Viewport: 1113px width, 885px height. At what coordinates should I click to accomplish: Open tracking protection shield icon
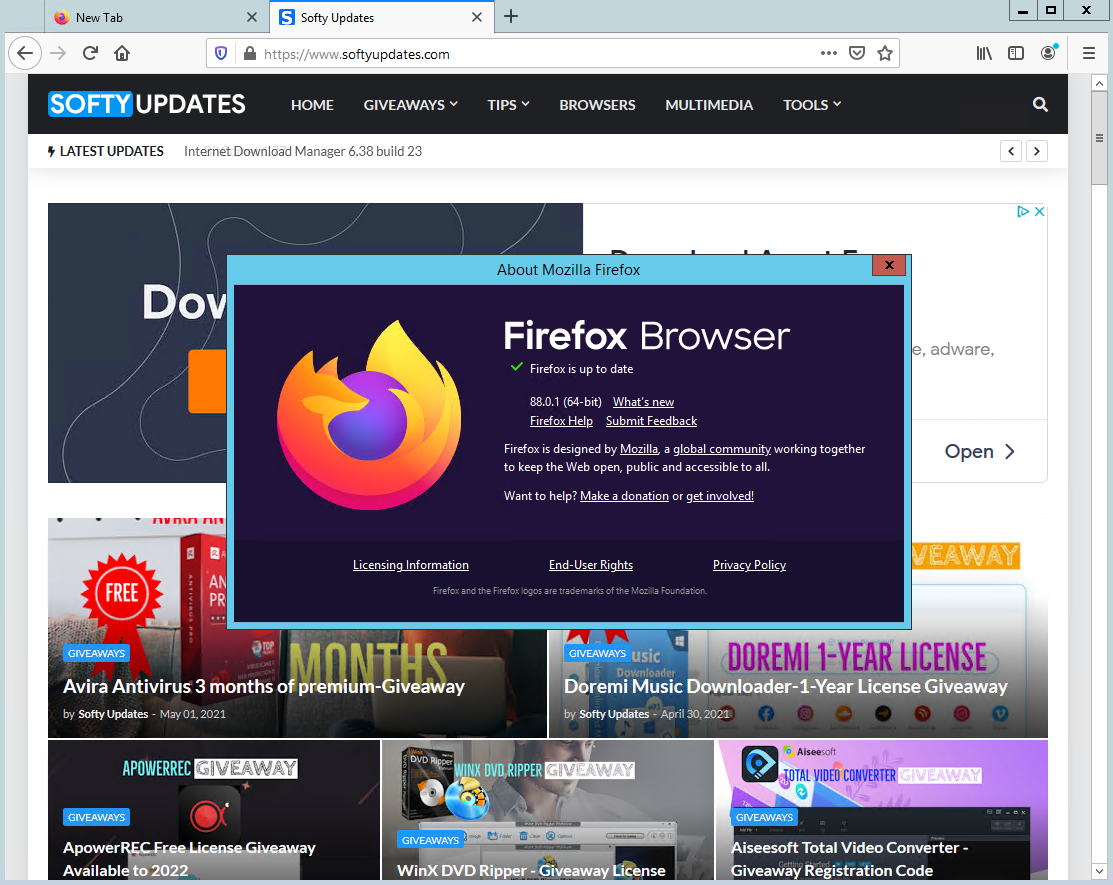(221, 54)
